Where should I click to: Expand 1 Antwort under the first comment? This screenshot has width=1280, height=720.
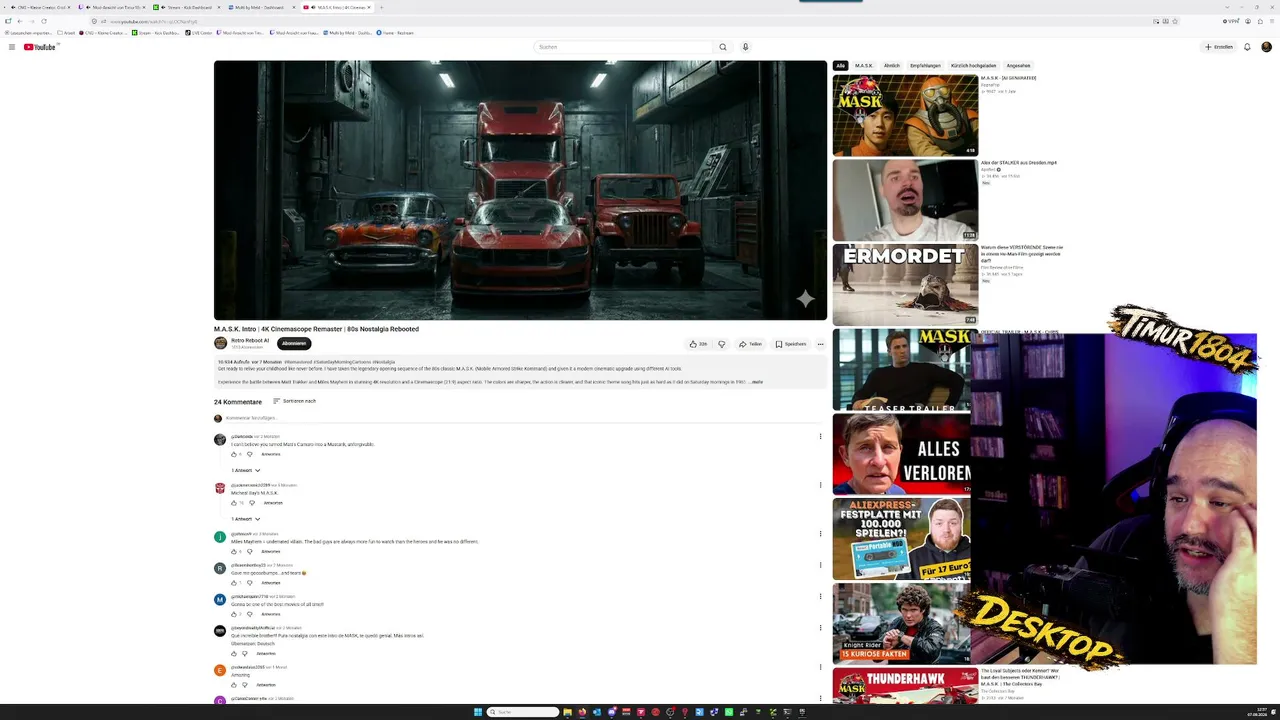click(245, 470)
